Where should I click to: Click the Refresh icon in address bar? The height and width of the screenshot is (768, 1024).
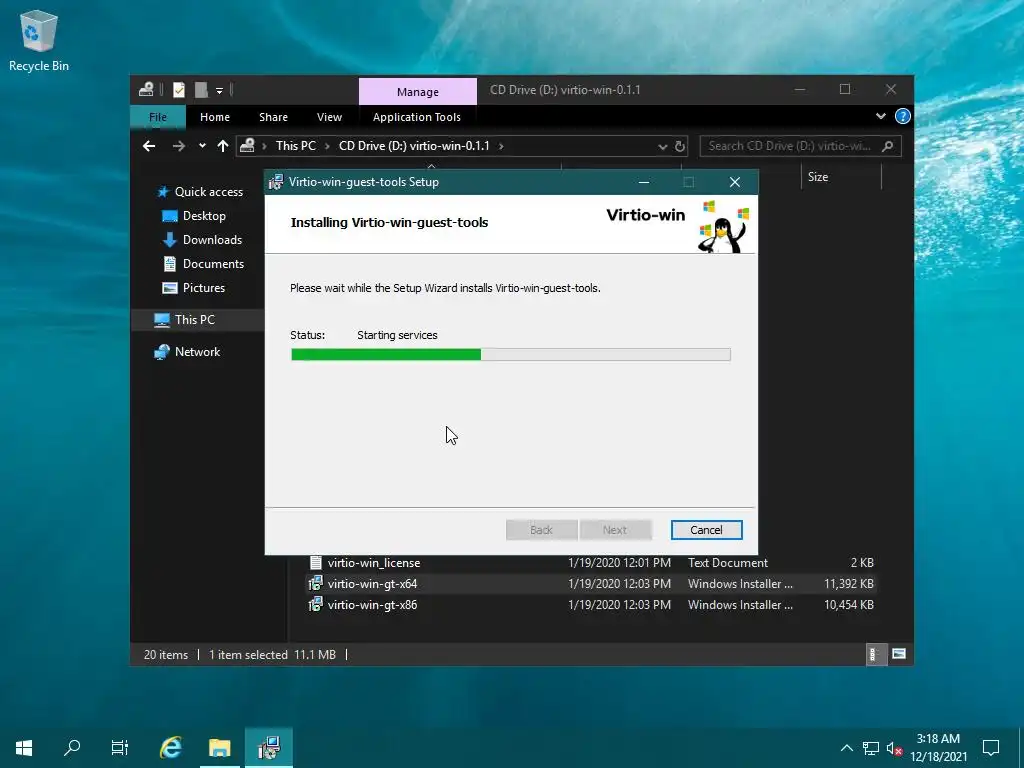click(680, 146)
